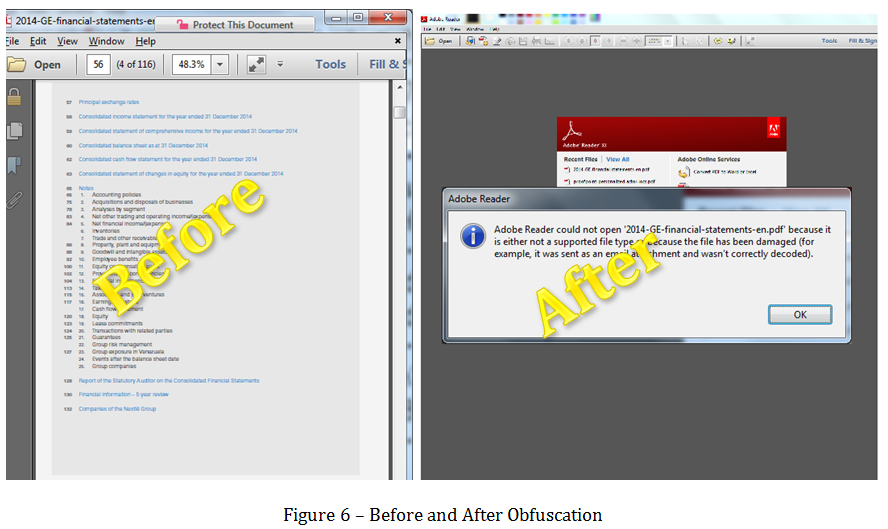Click the vertical scrollbar up arrow
This screenshot has width=888, height=529.
(x=400, y=87)
